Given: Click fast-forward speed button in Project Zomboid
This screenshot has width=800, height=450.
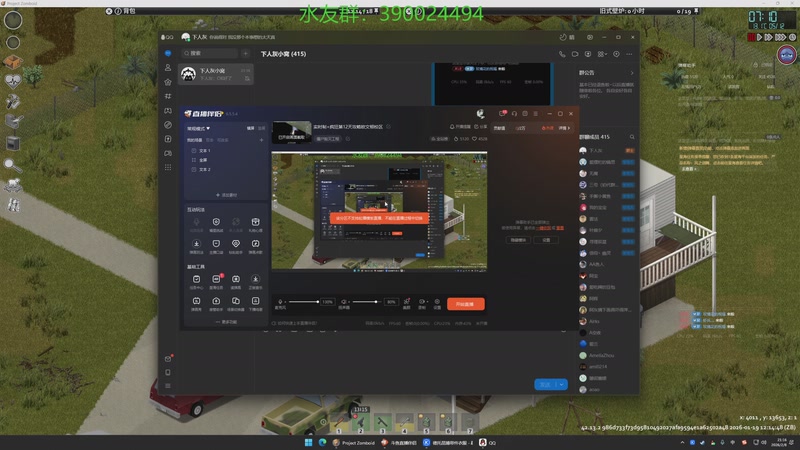Looking at the screenshot, I should [769, 37].
